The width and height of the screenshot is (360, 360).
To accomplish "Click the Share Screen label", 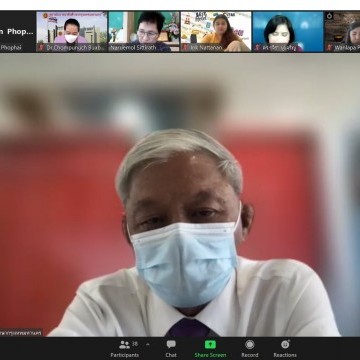I will tap(210, 355).
